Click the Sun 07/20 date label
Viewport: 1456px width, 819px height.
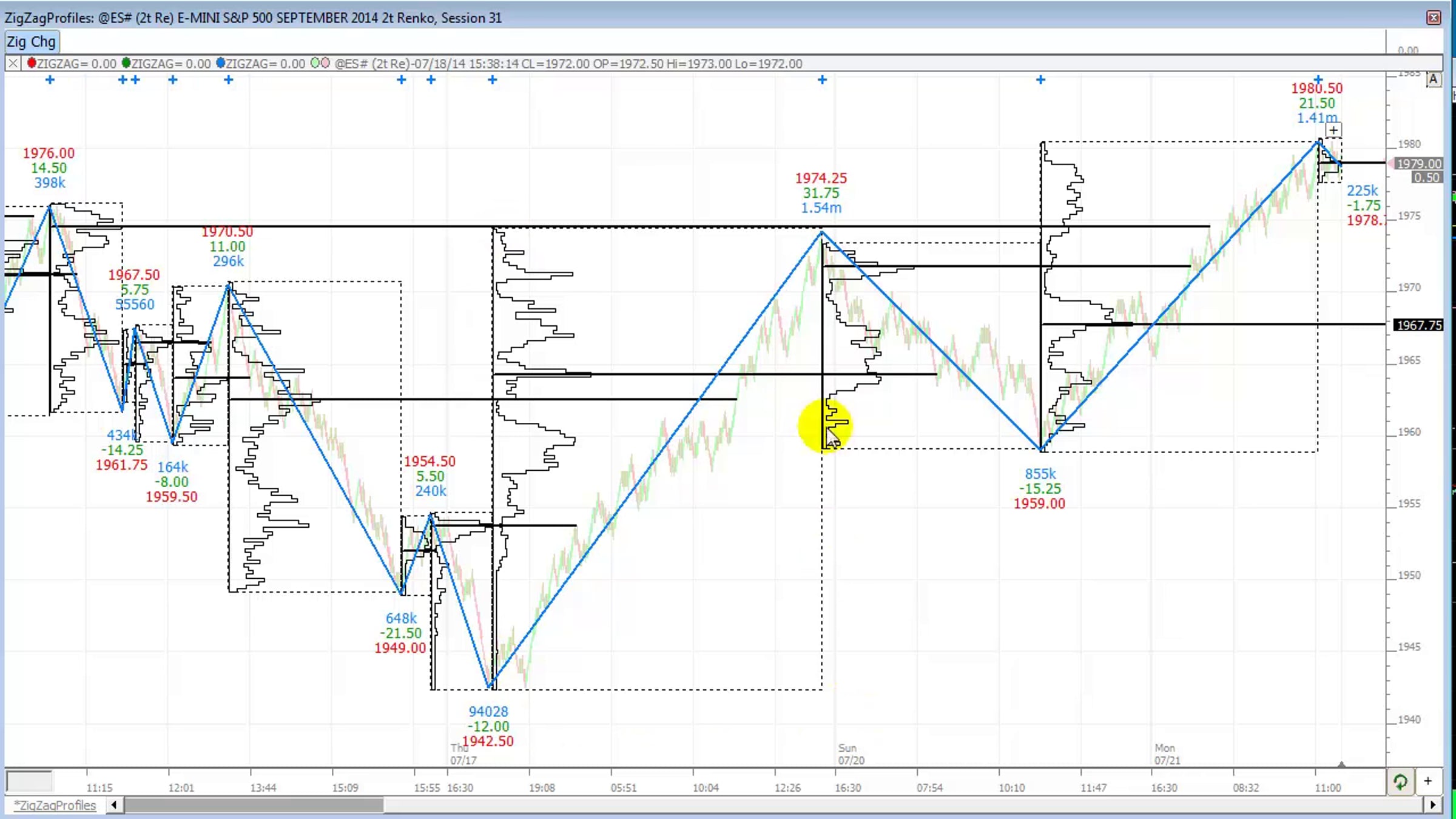(852, 755)
